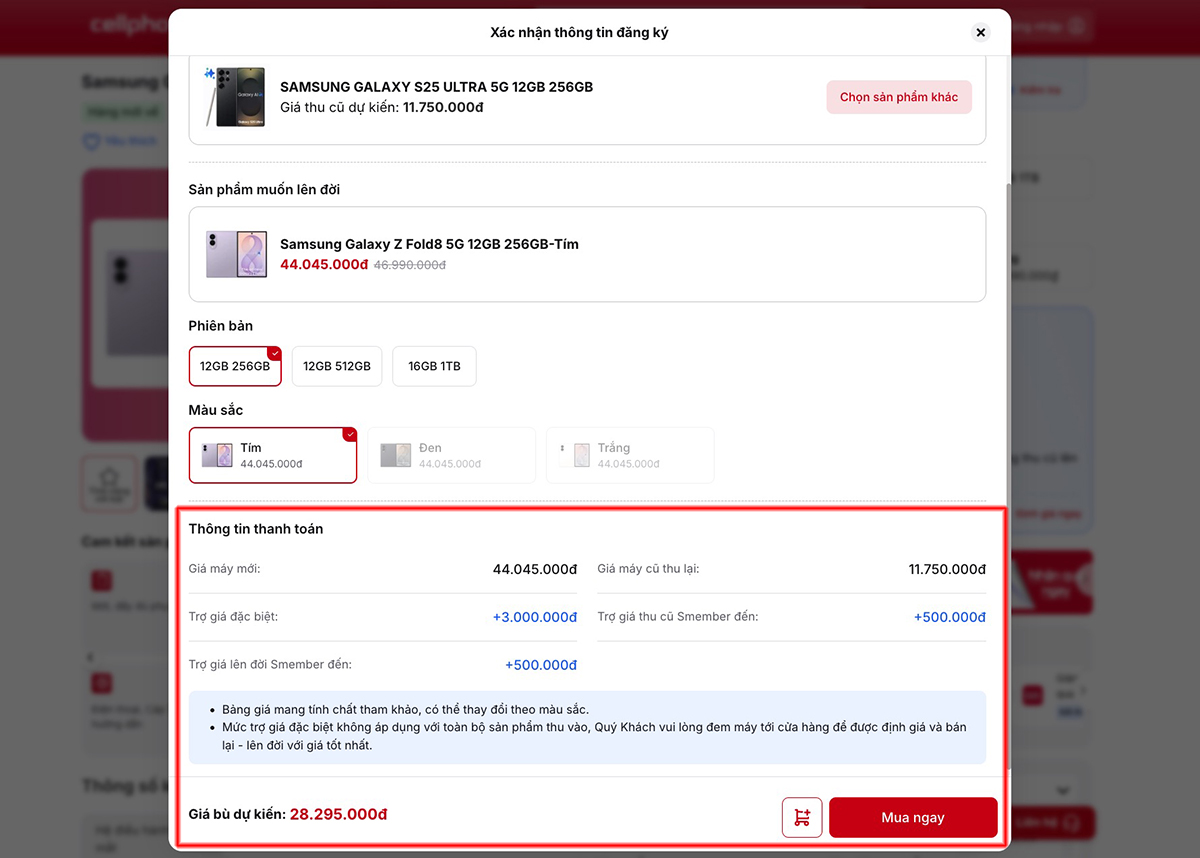Click the title 'Samsung Galaxy Z Fold8 5G 12GB 256GB-Tím'
Image resolution: width=1200 pixels, height=858 pixels.
(429, 244)
